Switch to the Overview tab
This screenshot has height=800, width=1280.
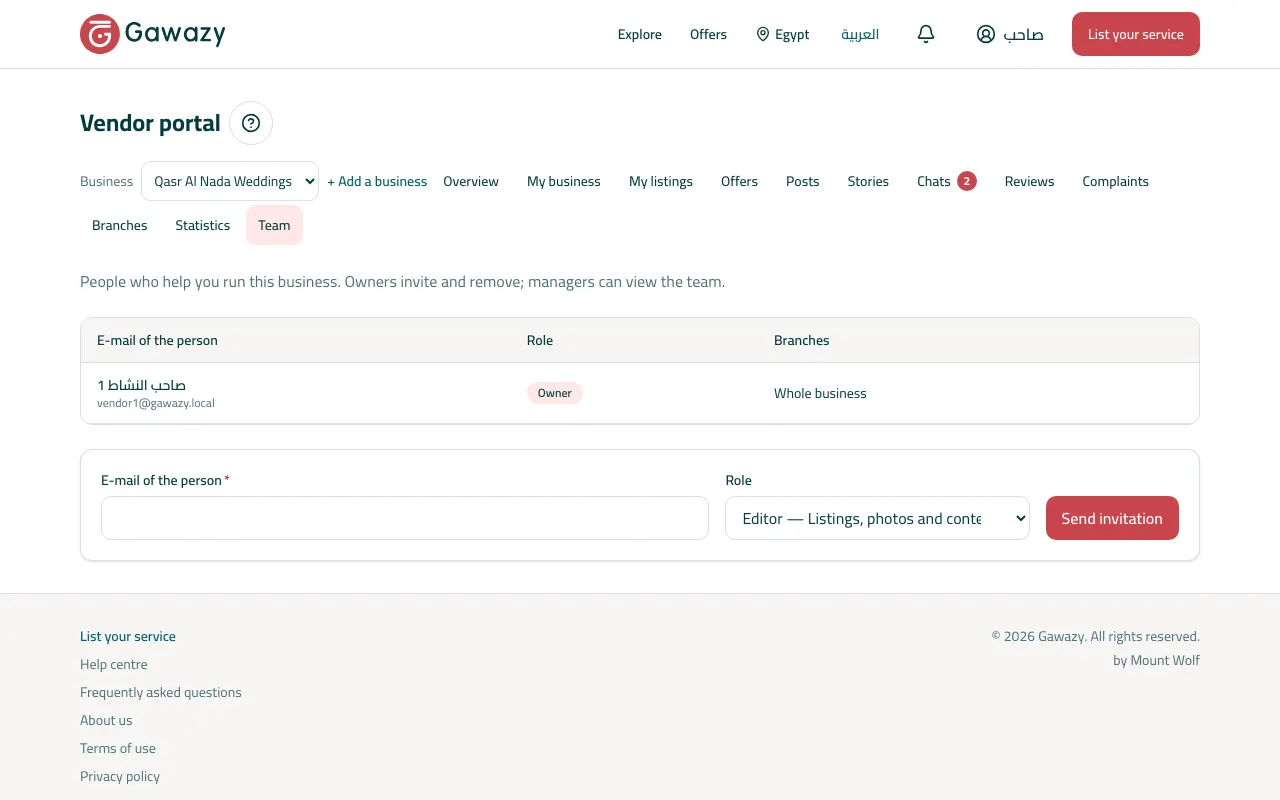coord(471,181)
